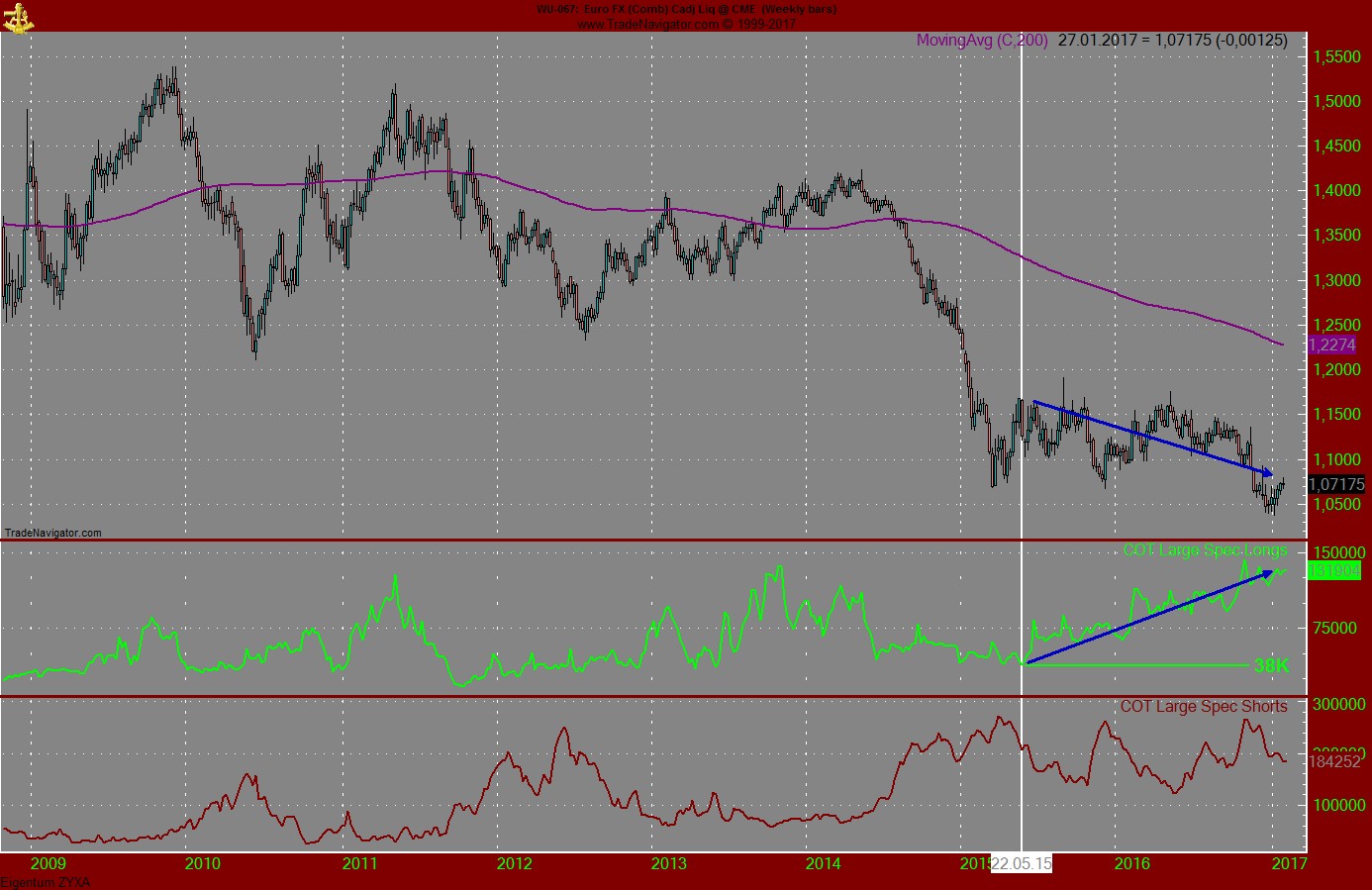Viewport: 1372px width, 890px height.
Task: Select the 2009 year label
Action: [49, 862]
